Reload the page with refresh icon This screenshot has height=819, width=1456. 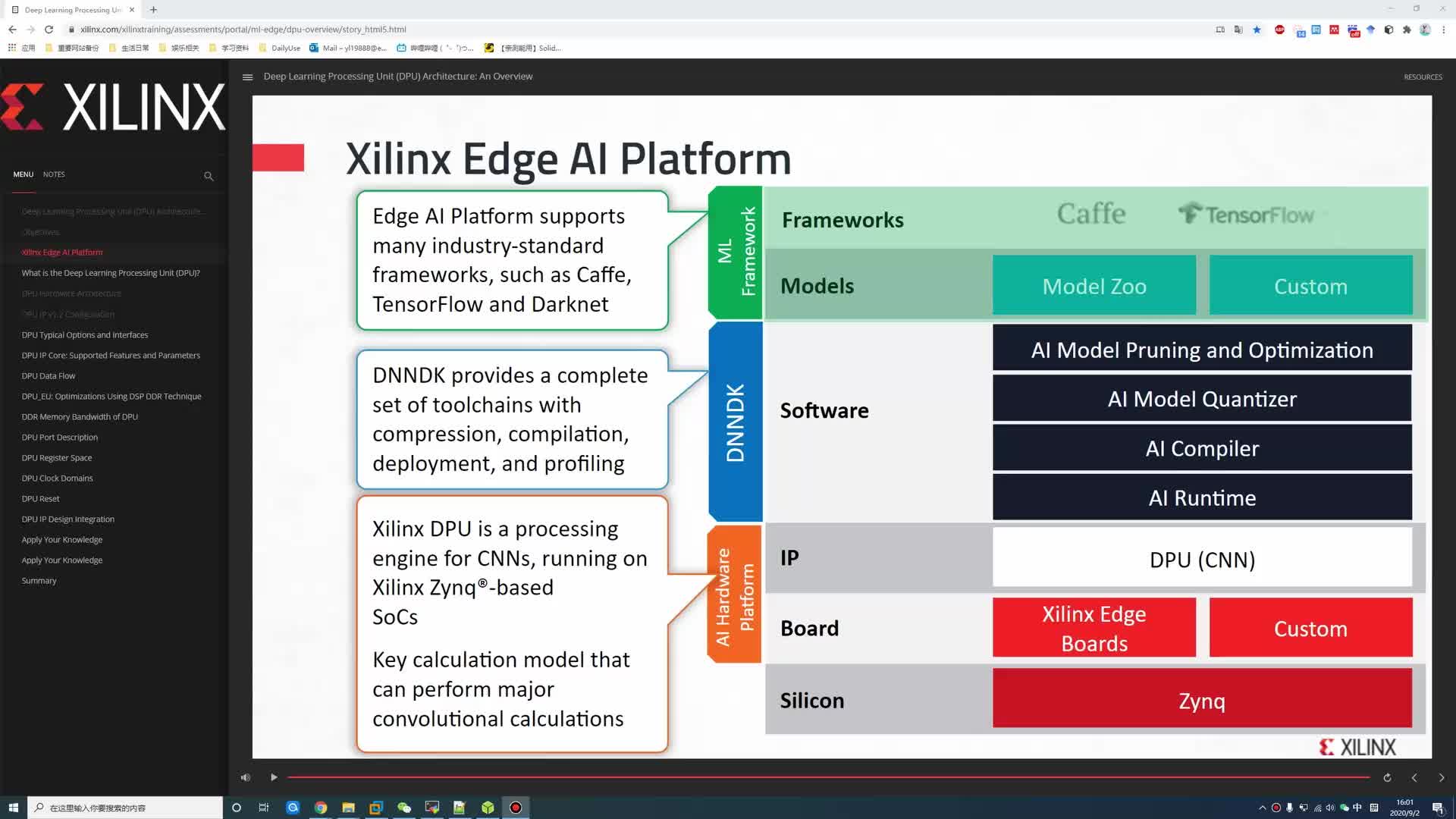(x=49, y=30)
